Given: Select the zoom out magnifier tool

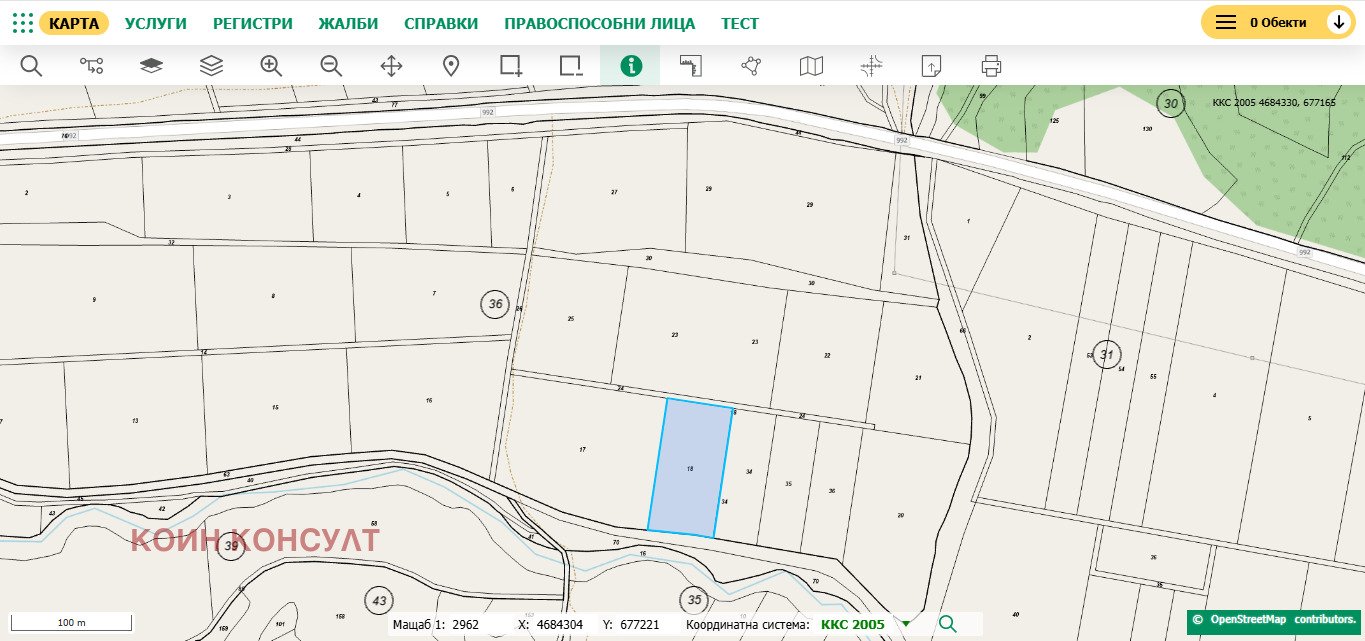Looking at the screenshot, I should (x=330, y=65).
